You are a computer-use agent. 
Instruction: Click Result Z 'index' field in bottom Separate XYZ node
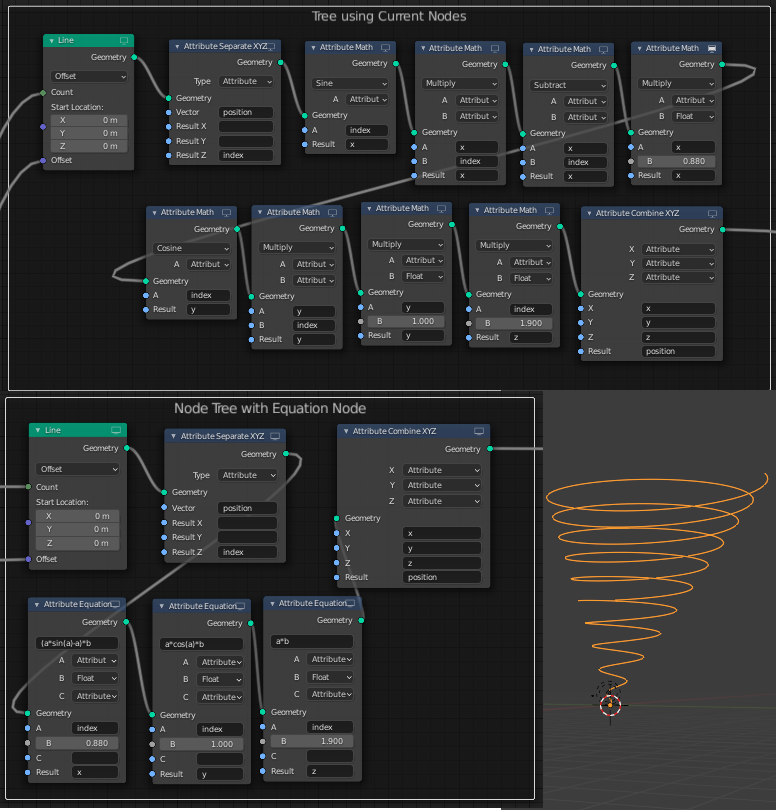pos(247,552)
